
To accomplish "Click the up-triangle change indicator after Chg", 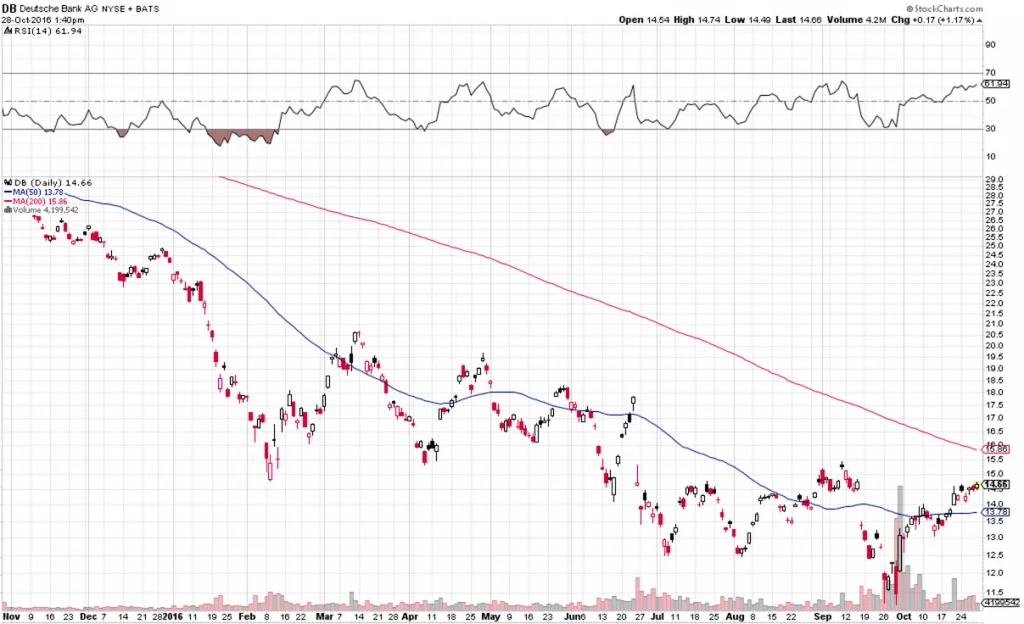I will point(980,20).
